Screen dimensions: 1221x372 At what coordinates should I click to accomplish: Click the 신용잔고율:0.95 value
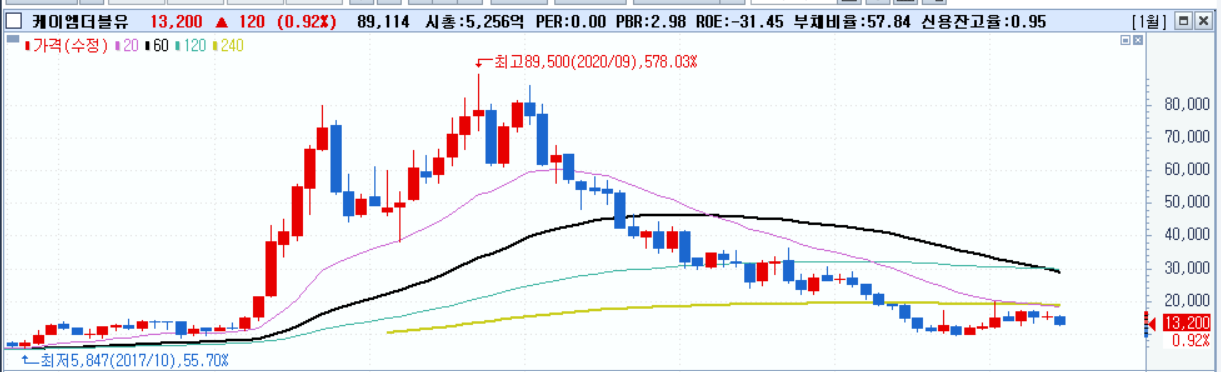click(x=984, y=21)
